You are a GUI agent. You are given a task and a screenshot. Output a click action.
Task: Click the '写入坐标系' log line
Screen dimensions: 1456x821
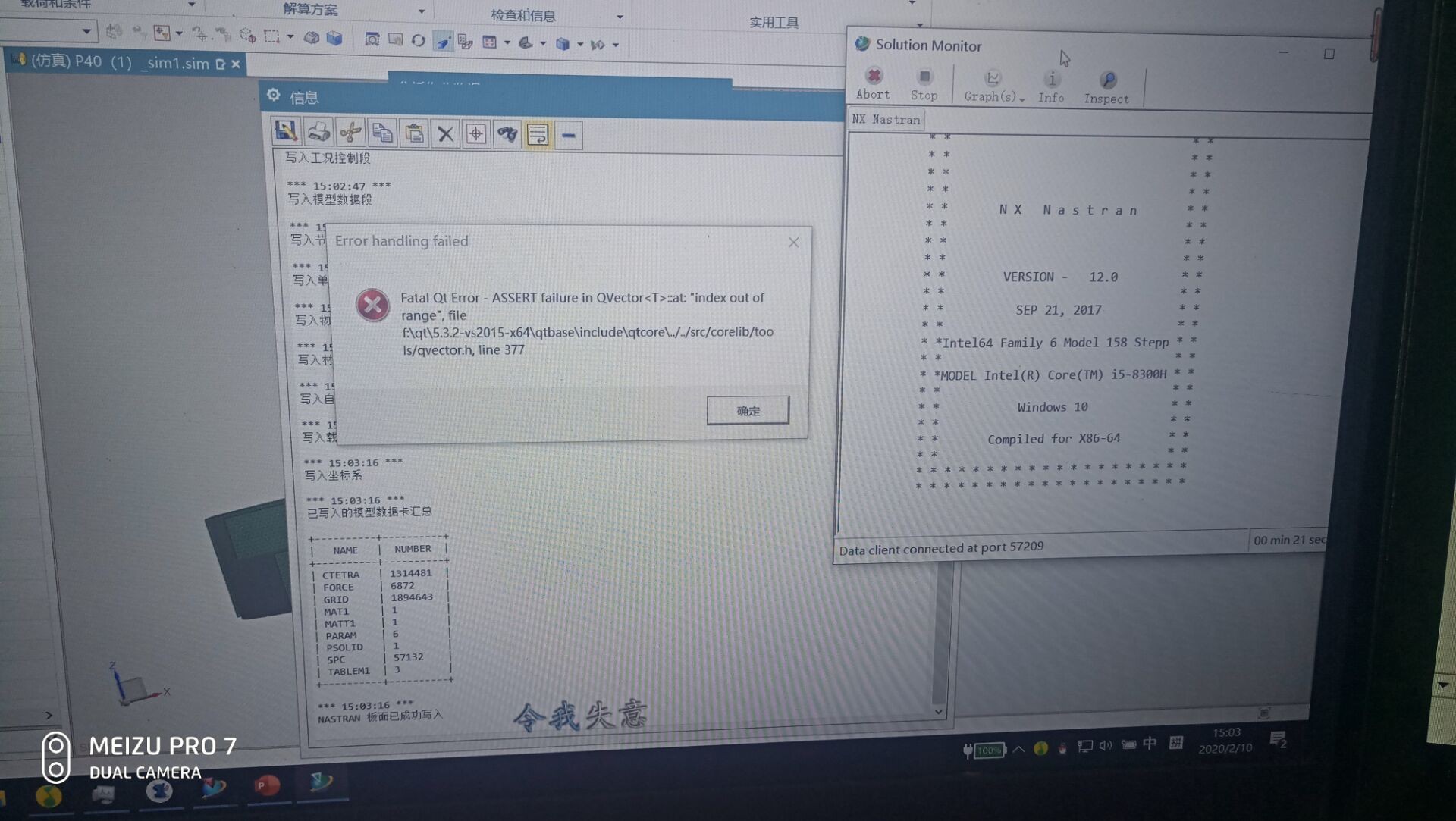[334, 475]
